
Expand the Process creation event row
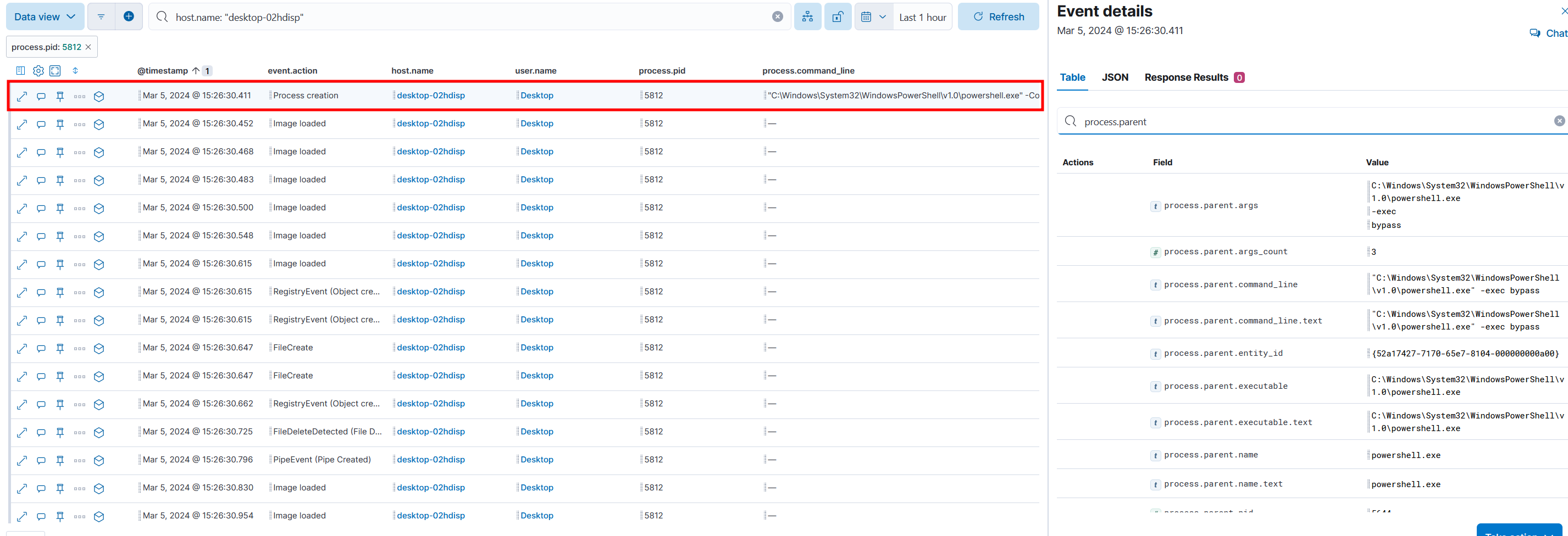click(22, 96)
